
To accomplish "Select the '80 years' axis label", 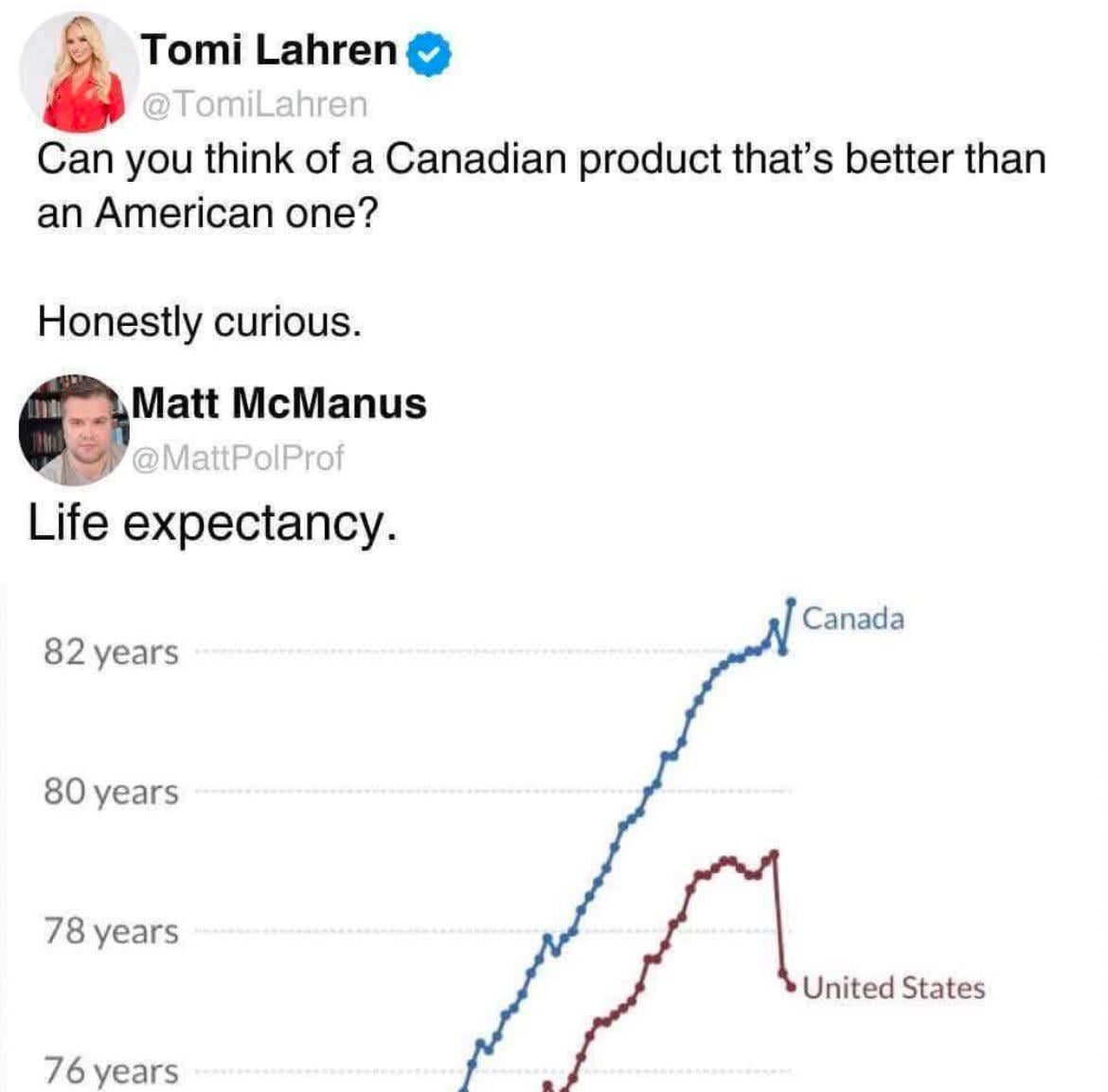I will (111, 792).
